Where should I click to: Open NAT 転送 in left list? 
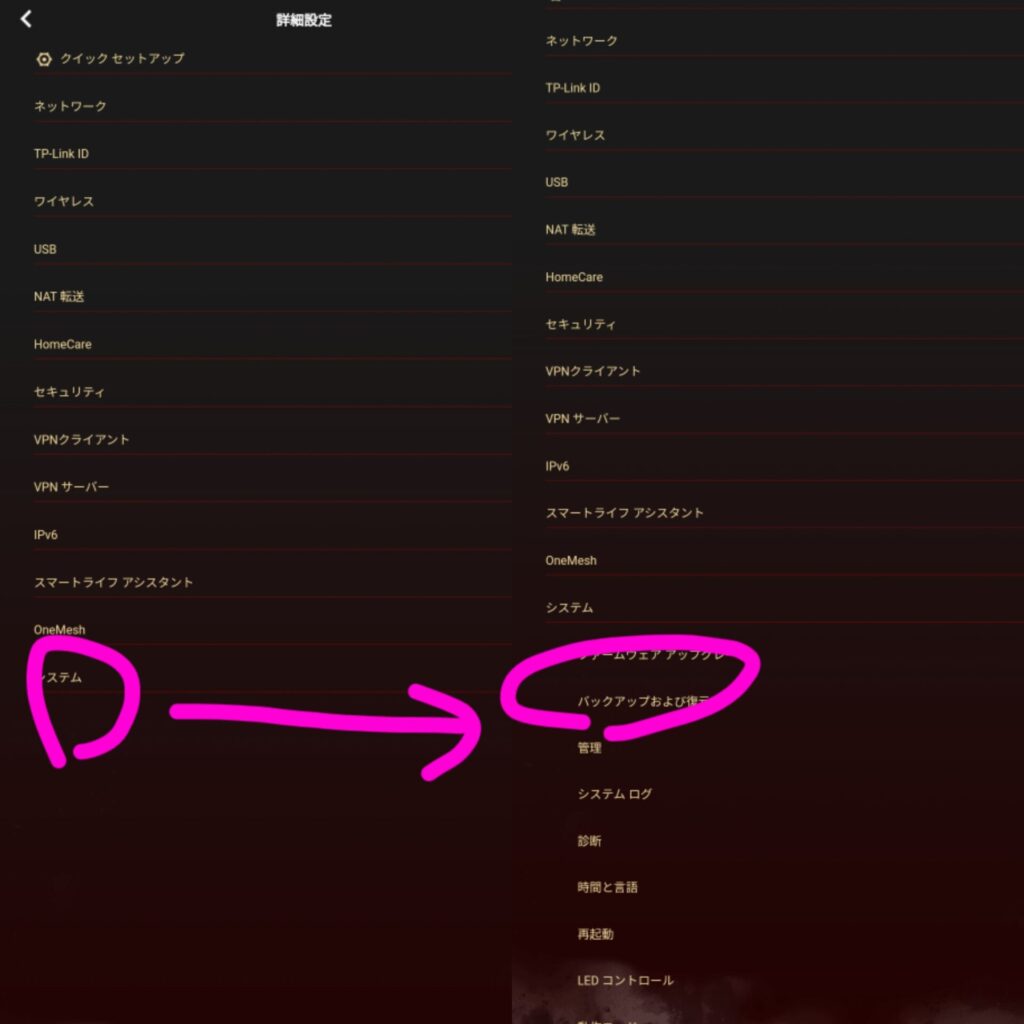coord(272,296)
